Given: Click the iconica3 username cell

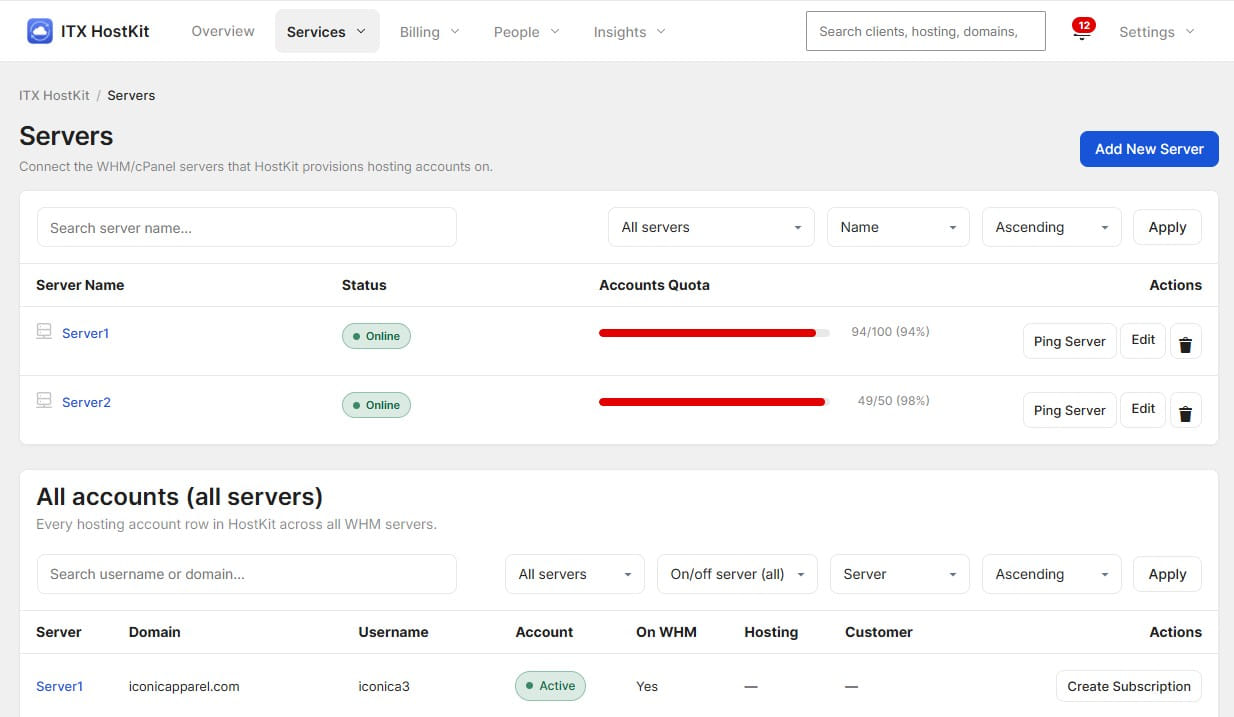Looking at the screenshot, I should pos(384,686).
